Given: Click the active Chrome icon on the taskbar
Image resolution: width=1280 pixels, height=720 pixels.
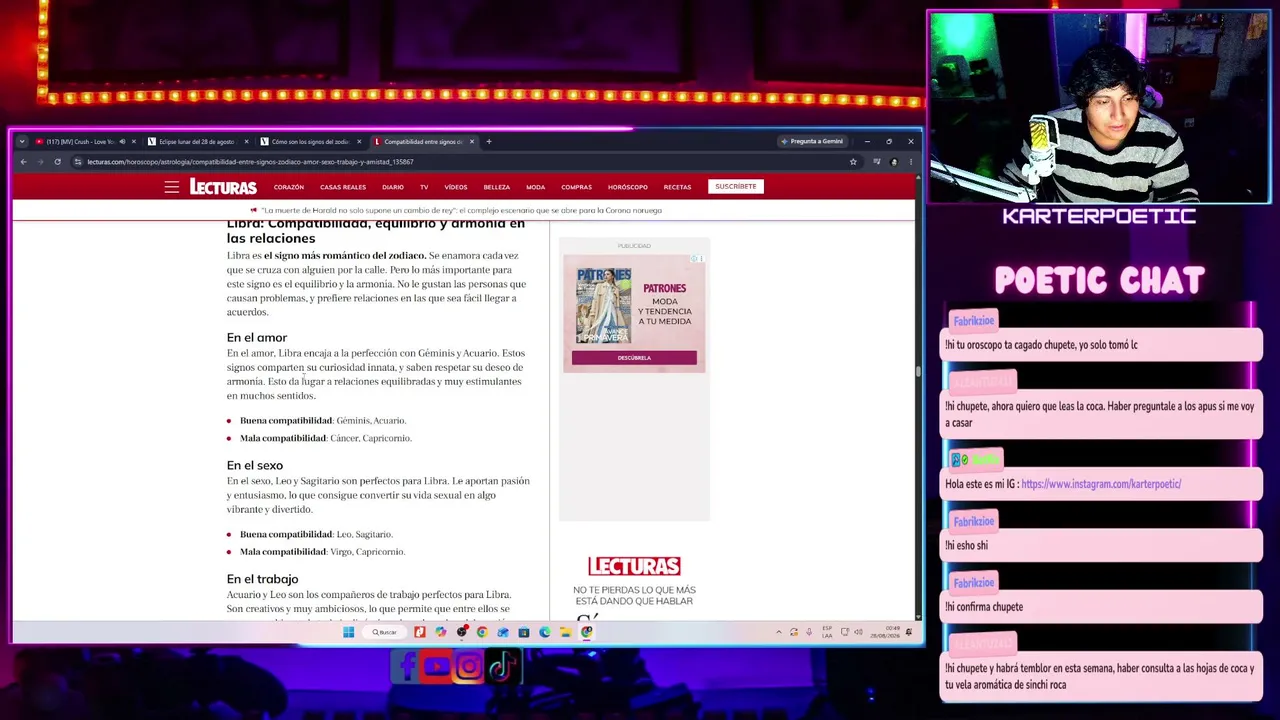Looking at the screenshot, I should click(586, 632).
